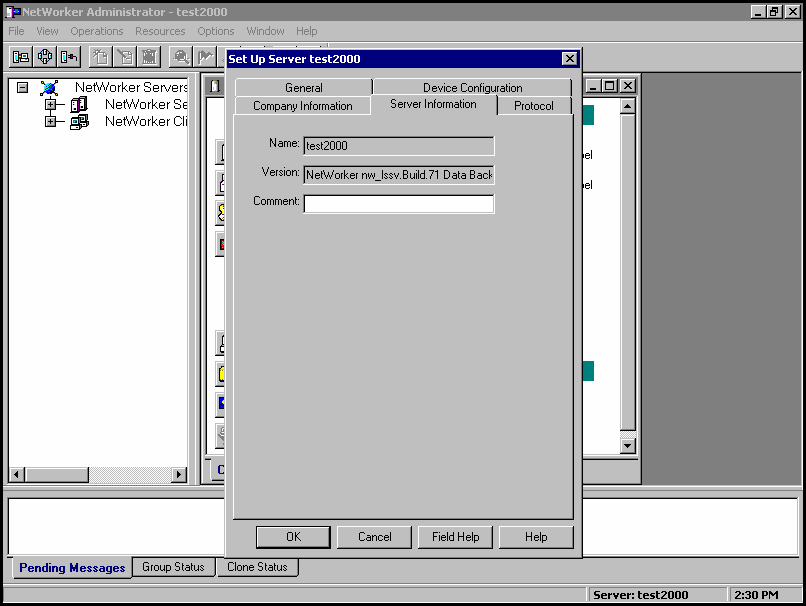The image size is (806, 606).
Task: Collapse the NetWorker Servers root node
Action: [x=22, y=87]
